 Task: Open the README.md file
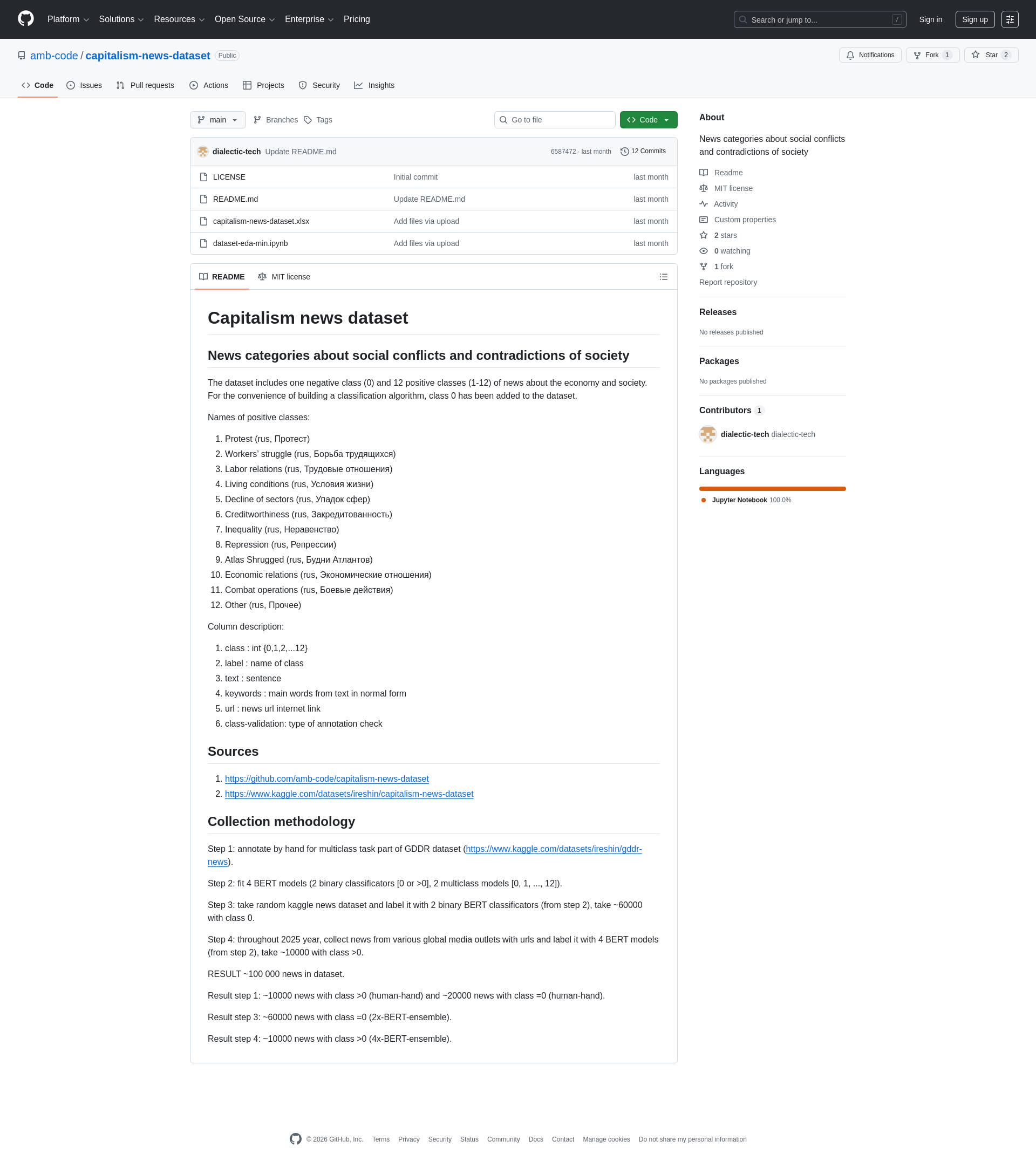tap(235, 199)
